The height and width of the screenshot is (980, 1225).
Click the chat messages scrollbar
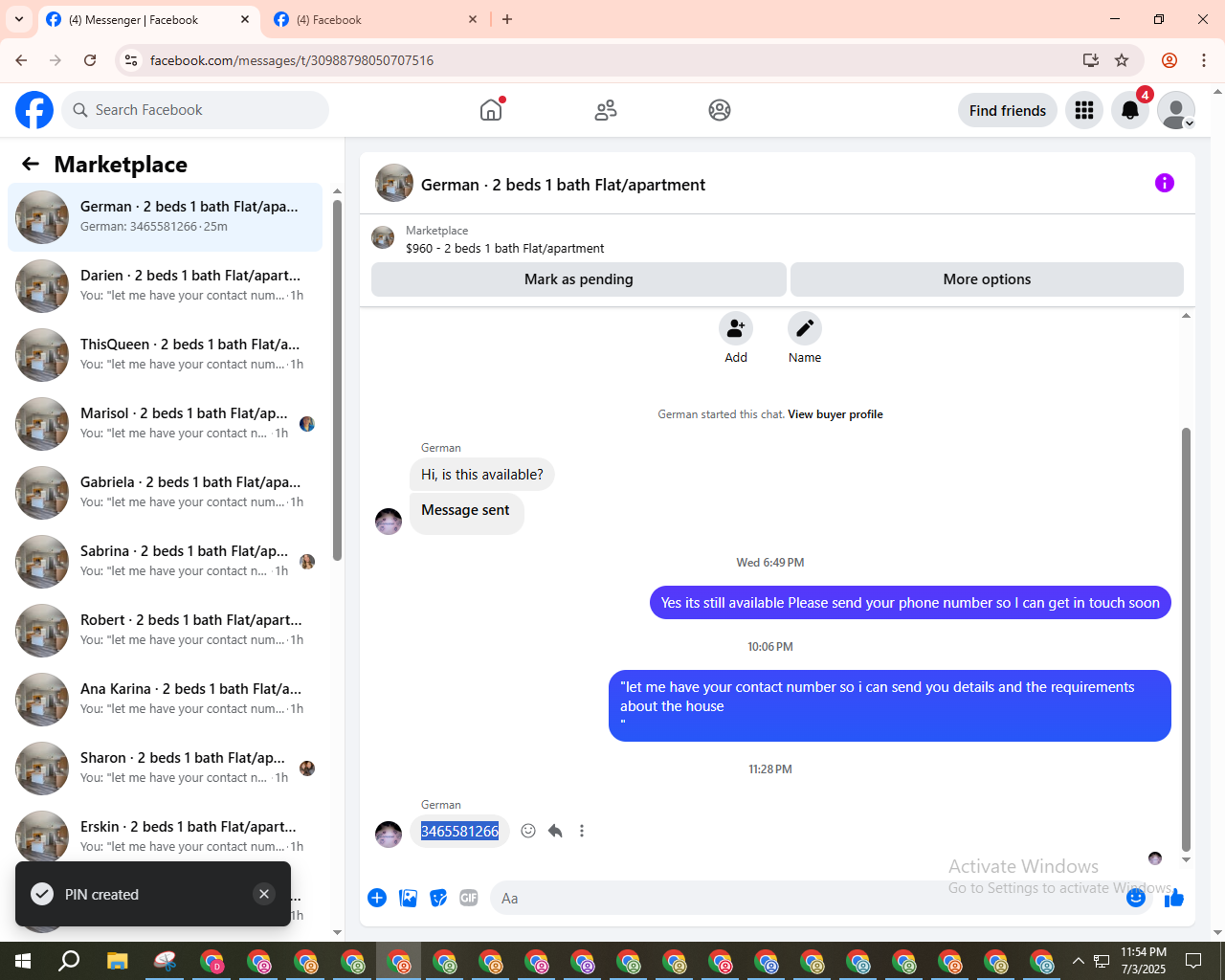pyautogui.click(x=1187, y=639)
